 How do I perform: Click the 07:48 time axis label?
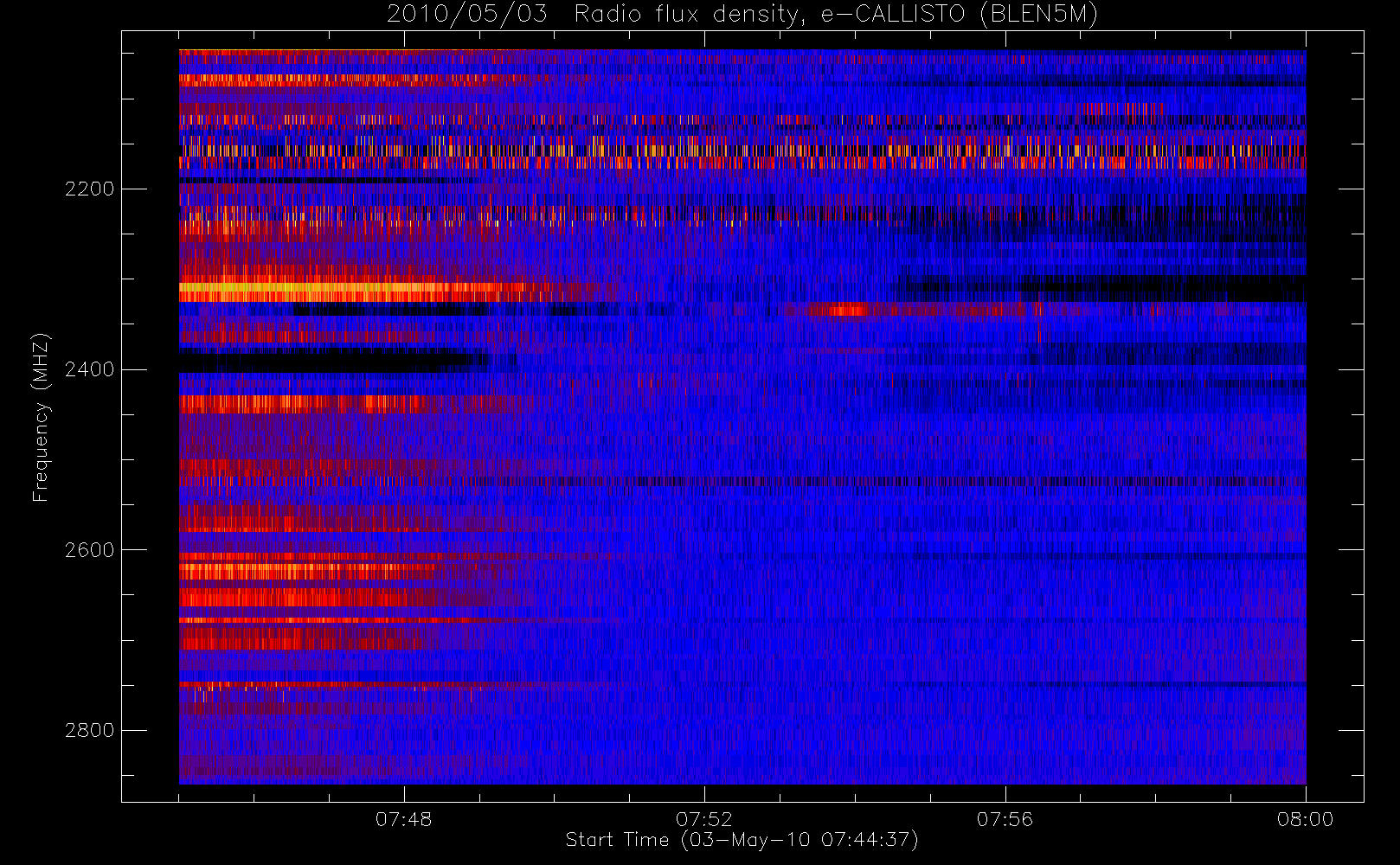403,819
